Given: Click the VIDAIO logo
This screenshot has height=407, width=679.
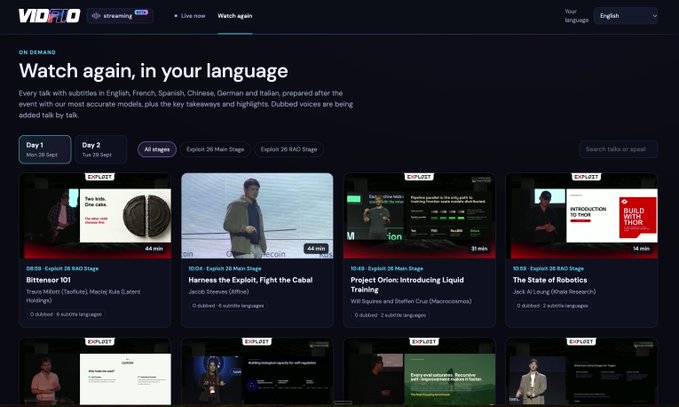Looking at the screenshot, I should coord(49,16).
